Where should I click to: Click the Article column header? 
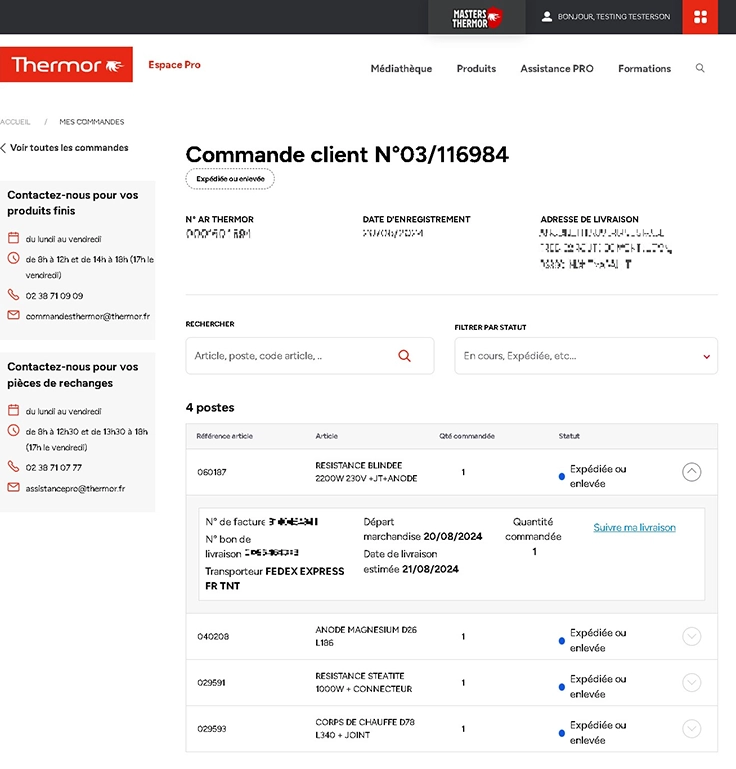327,436
